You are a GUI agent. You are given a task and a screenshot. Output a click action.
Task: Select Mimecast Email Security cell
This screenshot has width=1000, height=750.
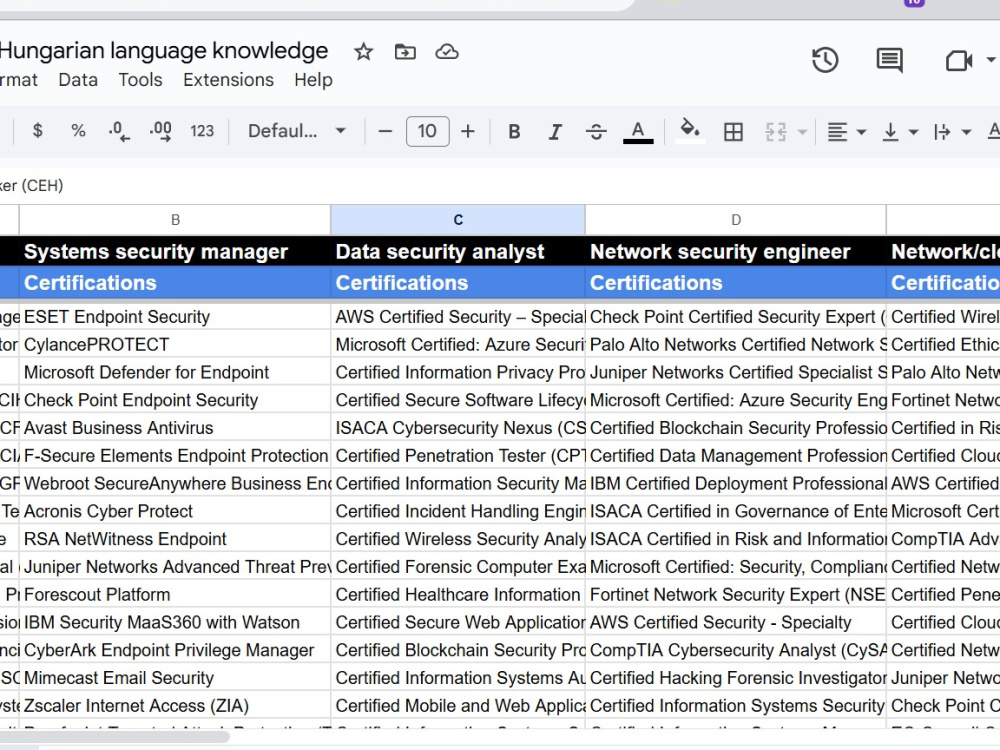175,678
